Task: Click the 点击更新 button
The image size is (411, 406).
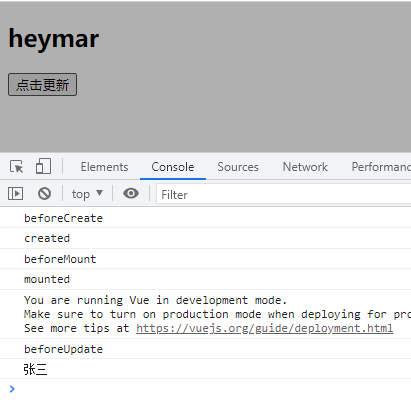Action: tap(42, 85)
